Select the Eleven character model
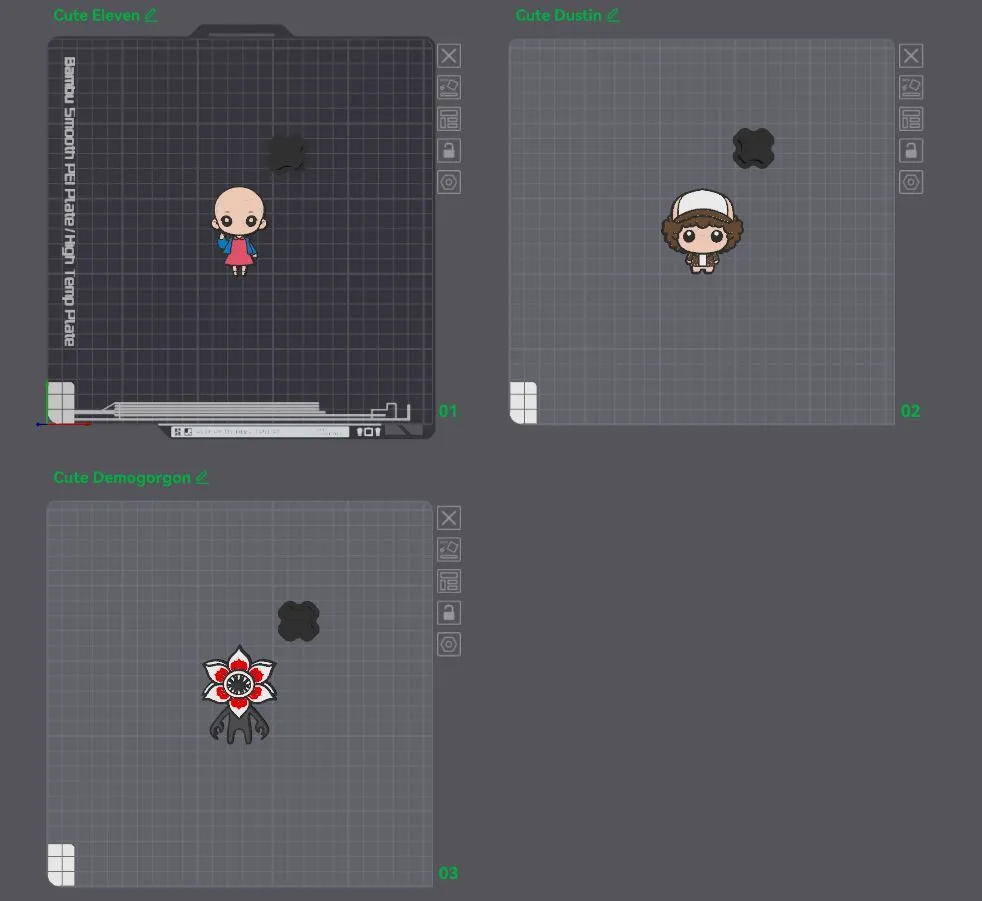982x901 pixels. click(239, 231)
